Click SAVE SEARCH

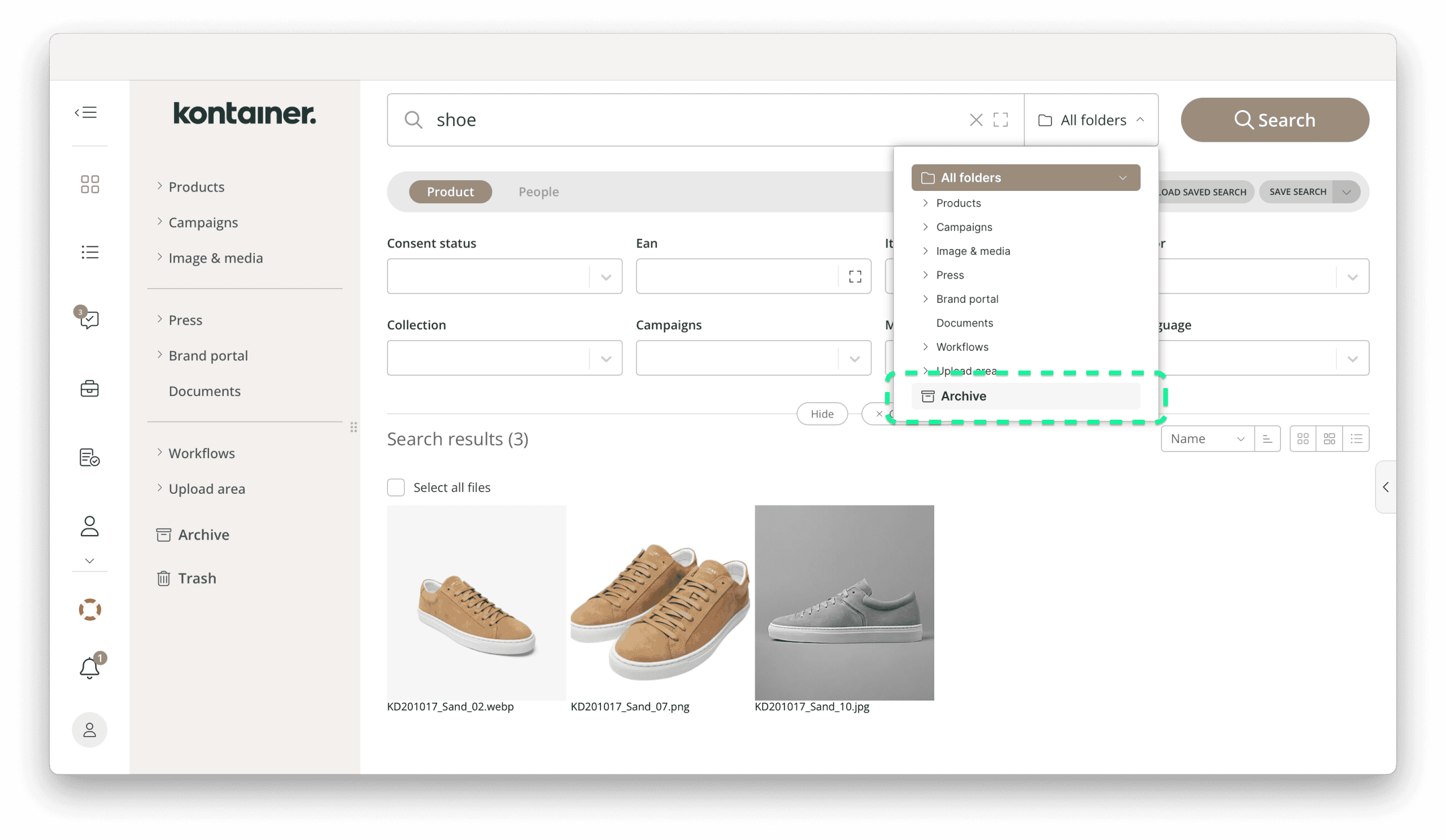coord(1298,191)
